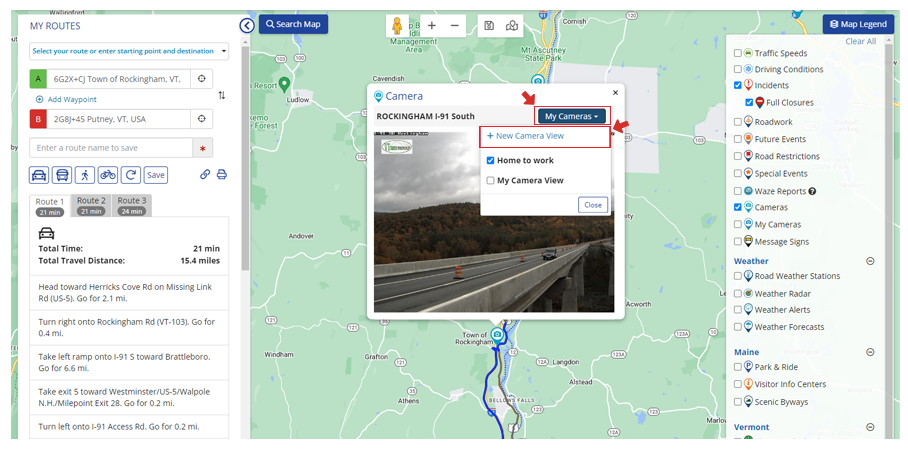Switch to Route 1 tab
Image resolution: width=908 pixels, height=449 pixels.
[x=50, y=206]
